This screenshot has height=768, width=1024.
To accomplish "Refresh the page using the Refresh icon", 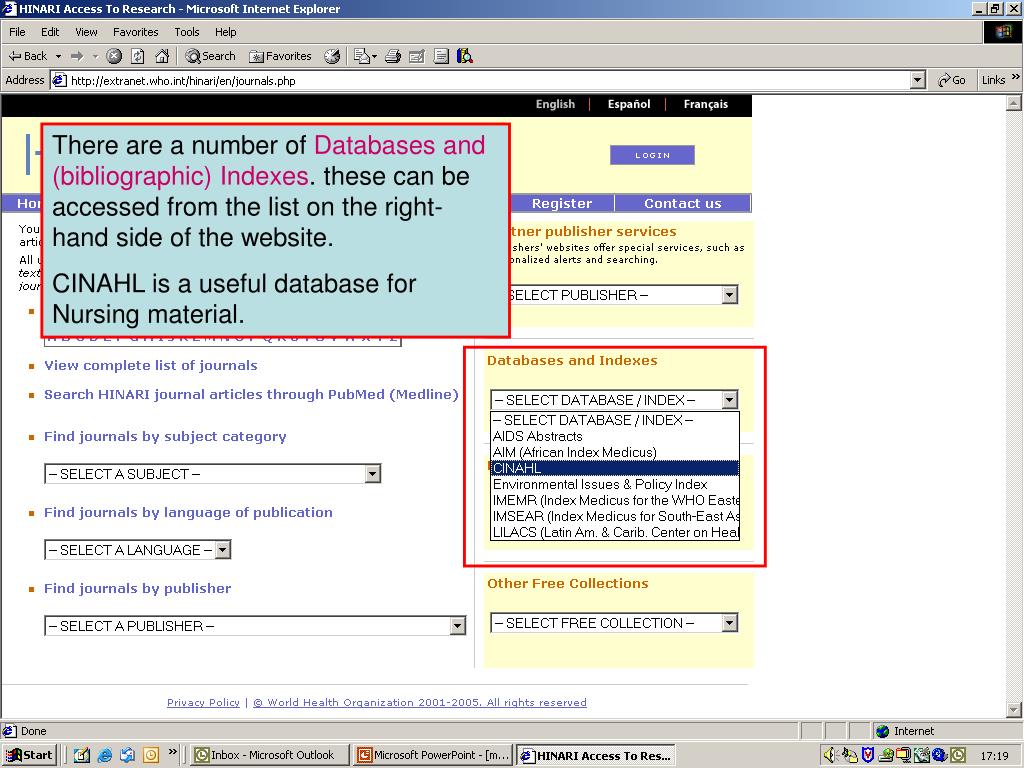I will [x=138, y=56].
